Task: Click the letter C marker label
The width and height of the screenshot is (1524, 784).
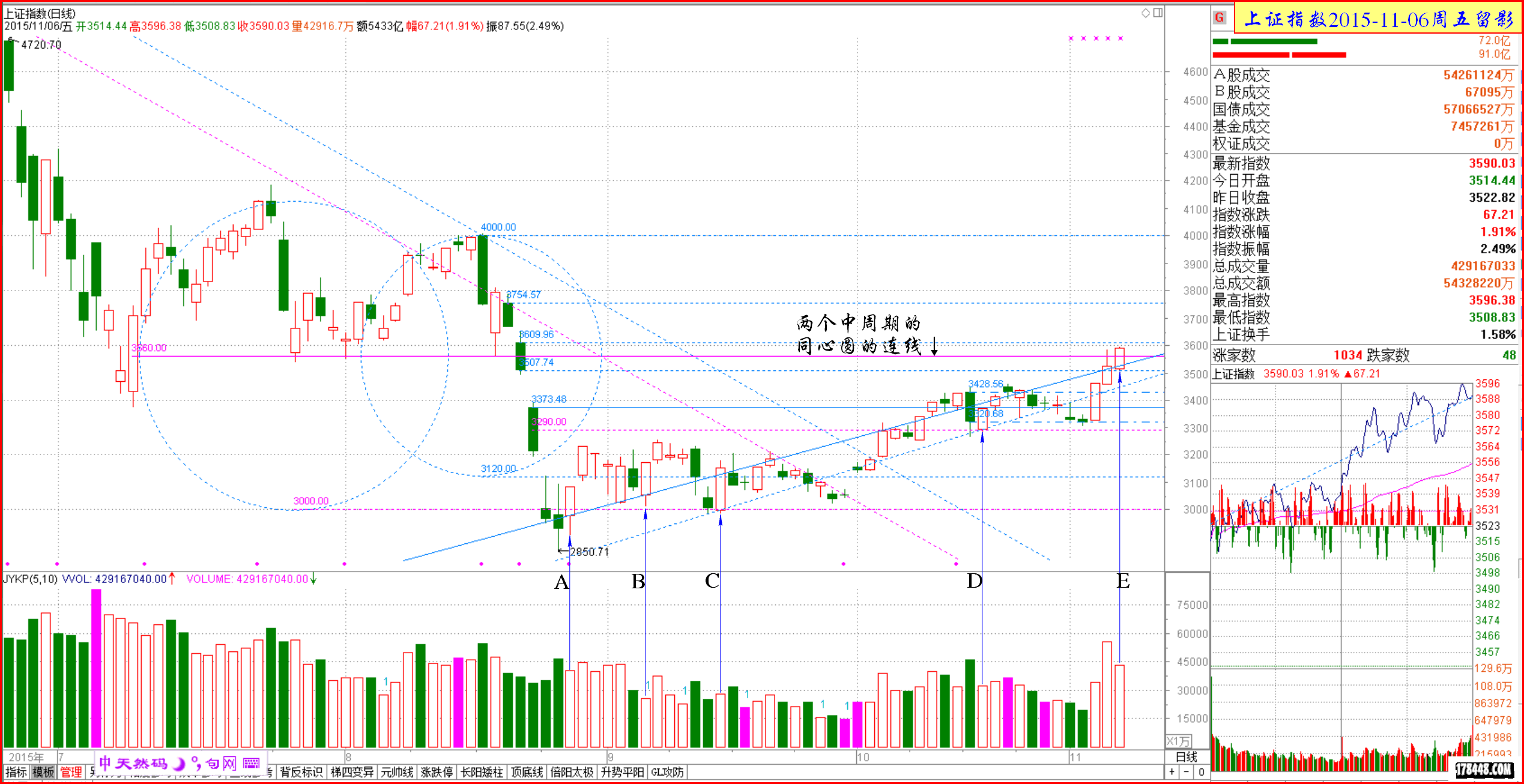Action: 712,581
